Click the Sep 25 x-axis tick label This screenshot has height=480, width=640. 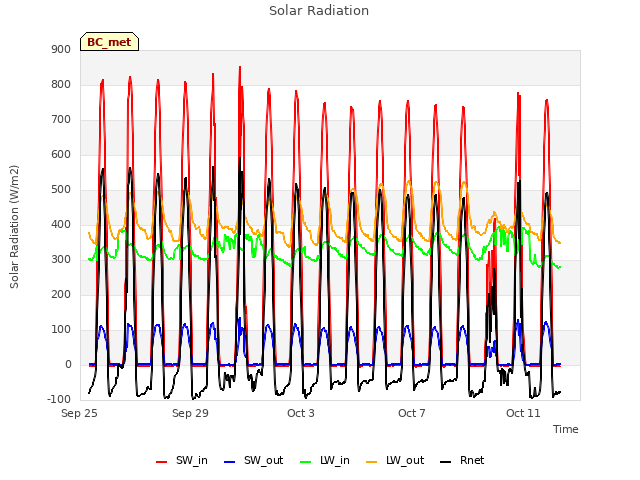pos(80,413)
